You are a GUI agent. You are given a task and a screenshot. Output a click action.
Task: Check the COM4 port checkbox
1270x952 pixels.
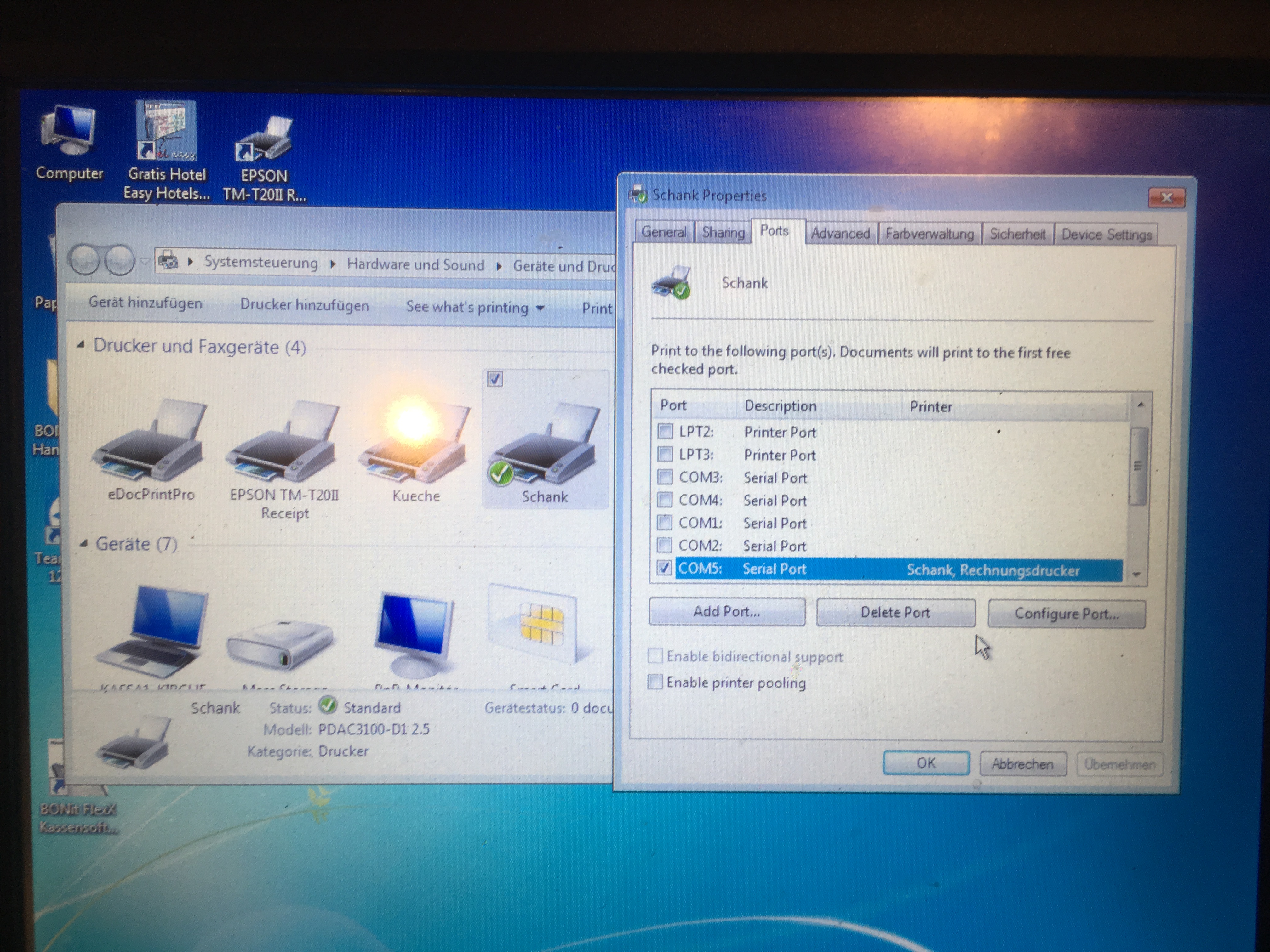tap(664, 499)
